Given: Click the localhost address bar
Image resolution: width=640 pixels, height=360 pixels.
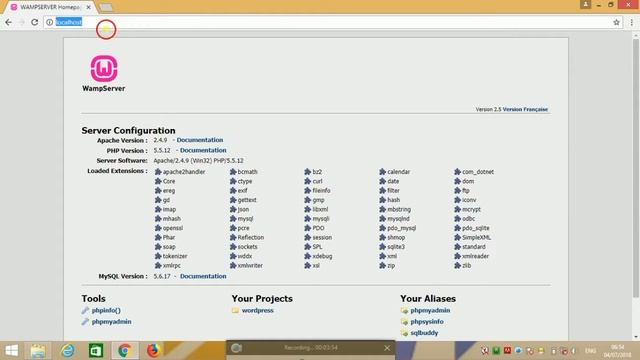Looking at the screenshot, I should (x=327, y=22).
